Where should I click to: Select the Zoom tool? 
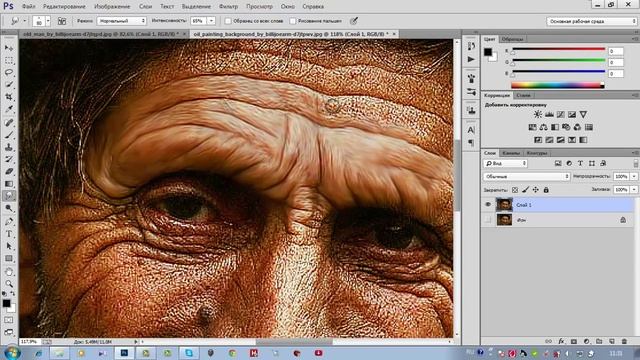point(9,284)
